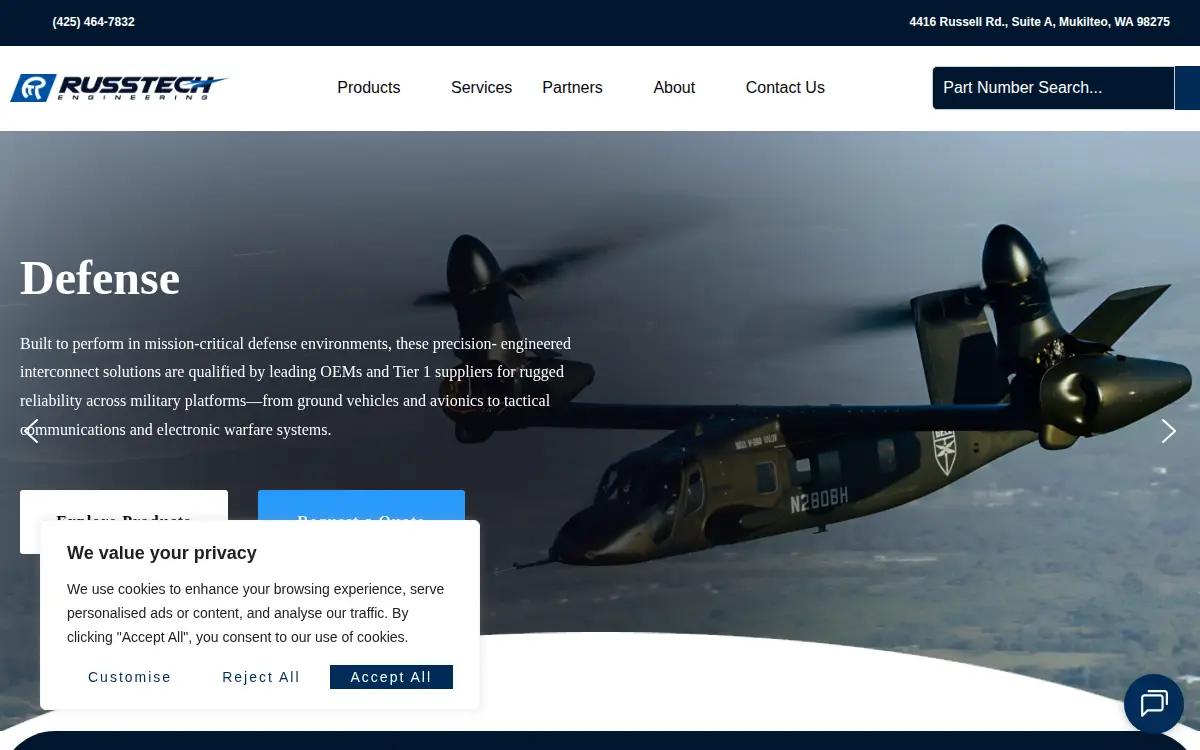
Task: Call phone number (425) 464-7832
Action: pyautogui.click(x=94, y=22)
